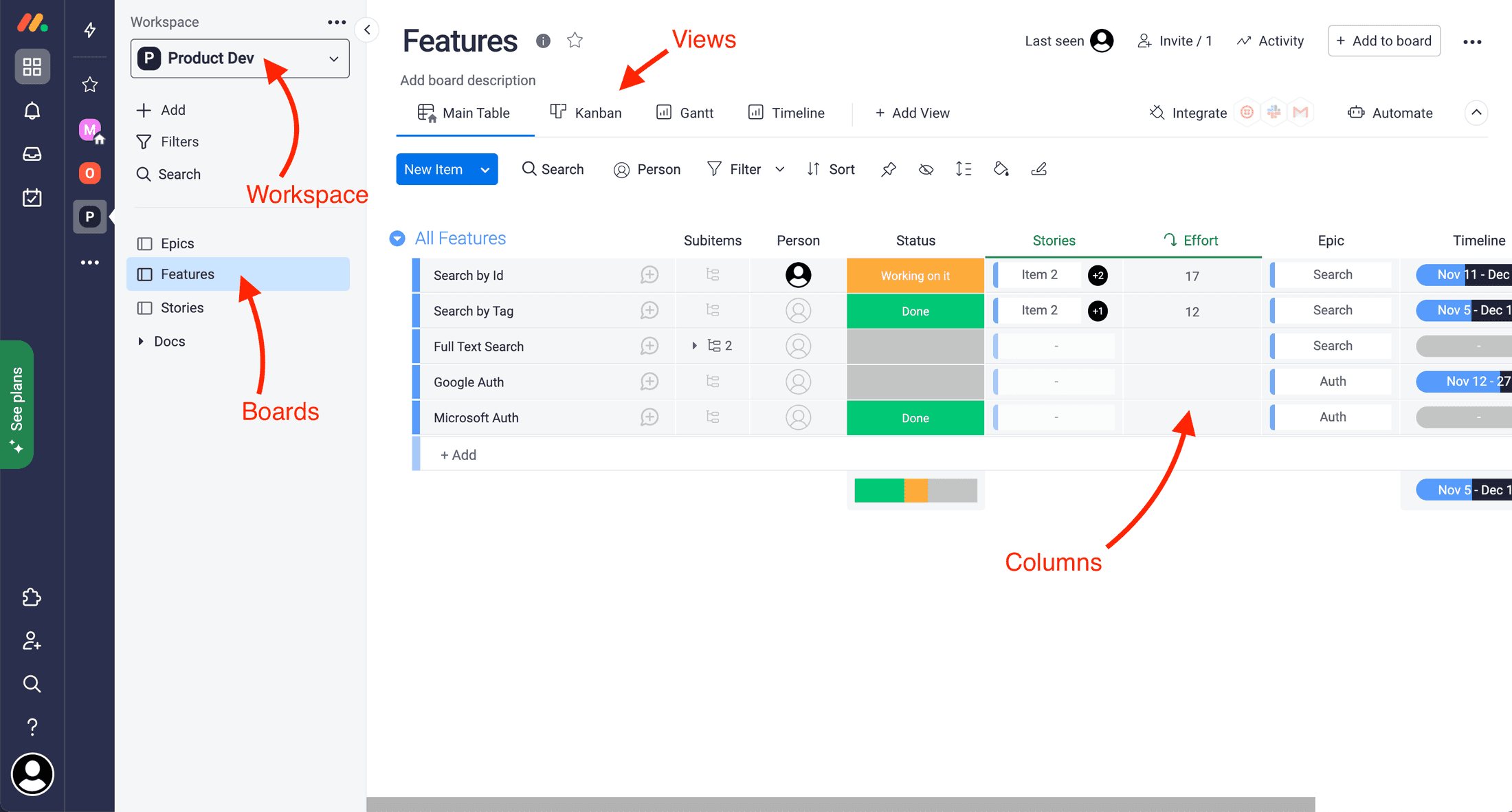Pin a column using the pin icon
Screen dimensions: 1512x812
coord(888,168)
